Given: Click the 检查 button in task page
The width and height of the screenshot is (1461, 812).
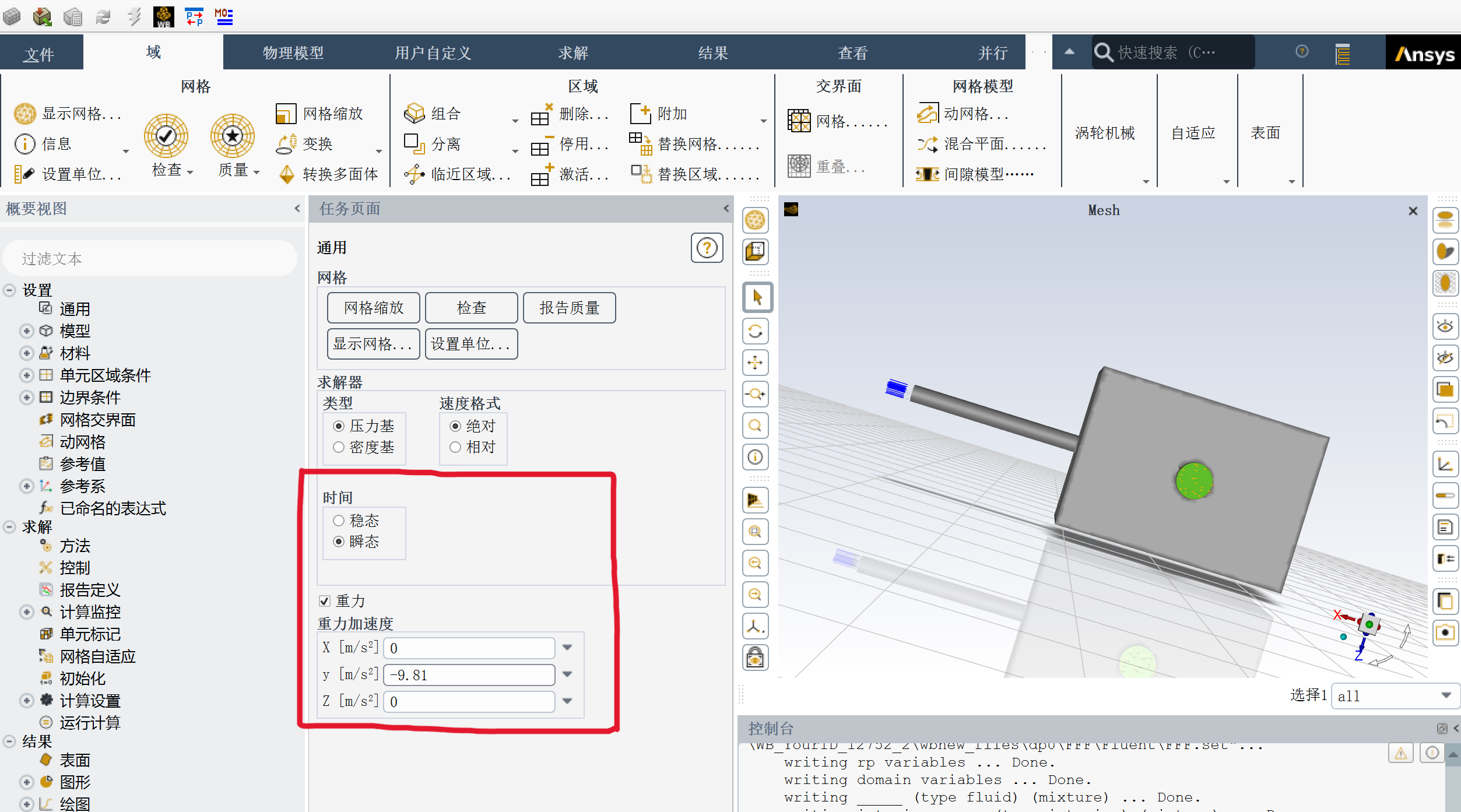Looking at the screenshot, I should pyautogui.click(x=472, y=308).
